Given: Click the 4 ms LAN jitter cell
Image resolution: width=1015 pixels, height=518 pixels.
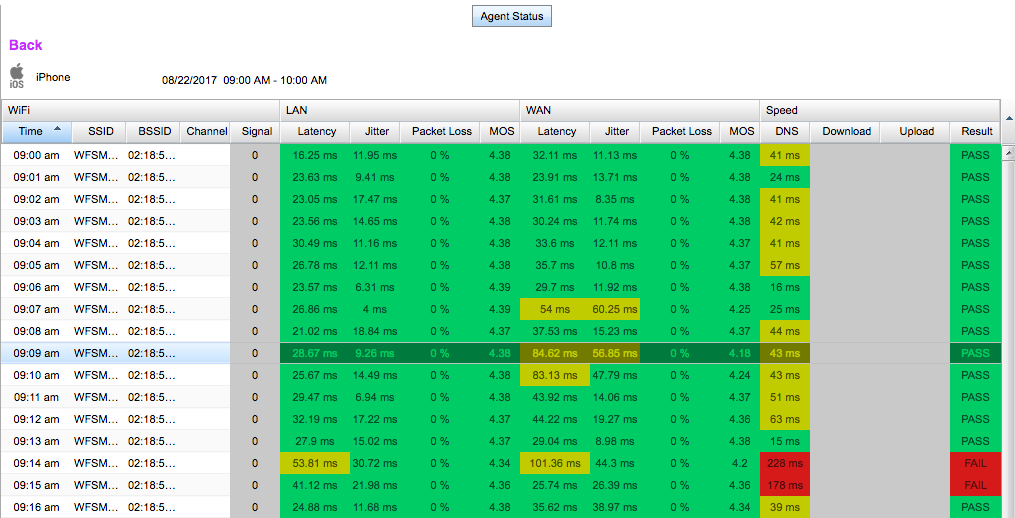Looking at the screenshot, I should (x=375, y=310).
